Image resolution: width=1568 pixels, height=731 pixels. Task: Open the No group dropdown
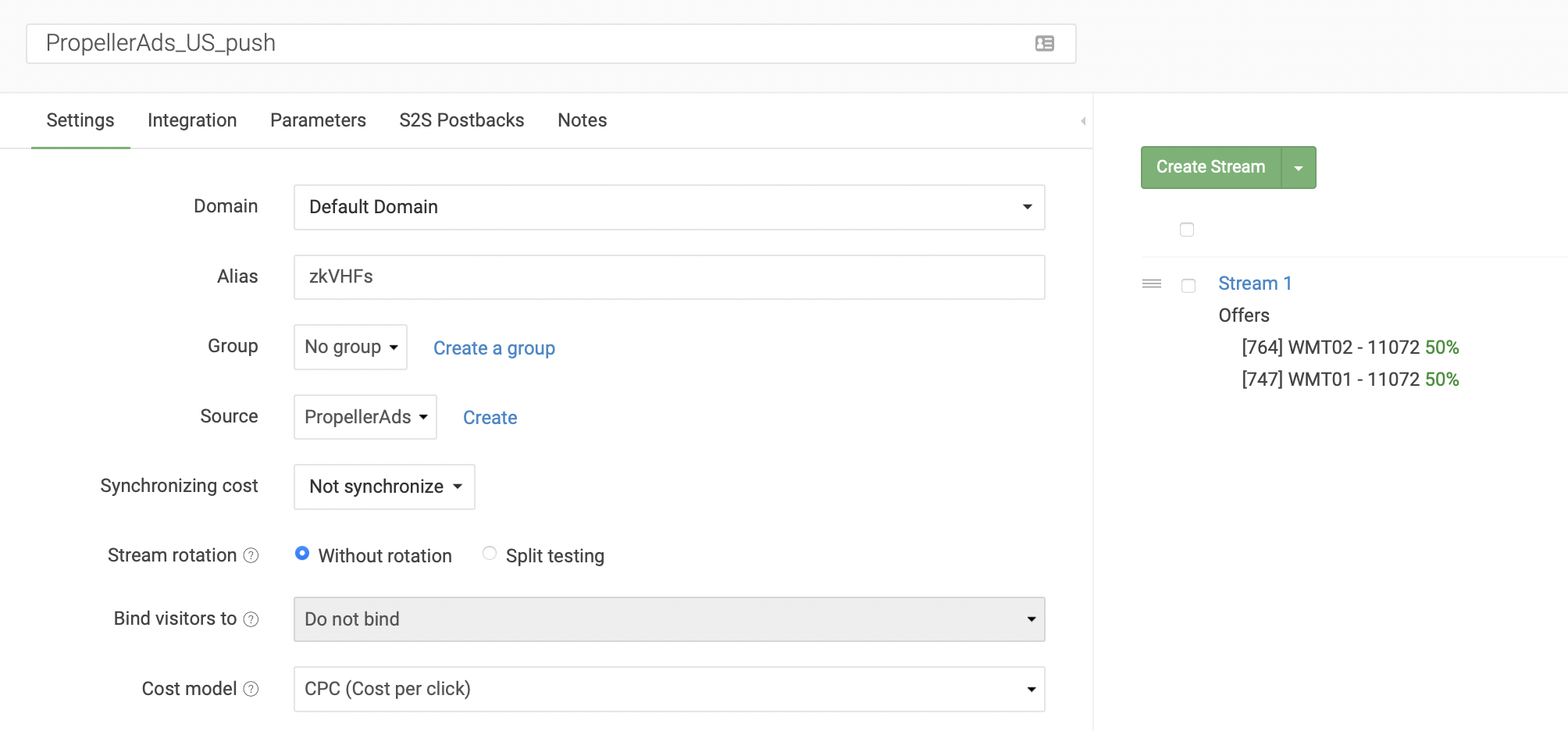click(351, 347)
